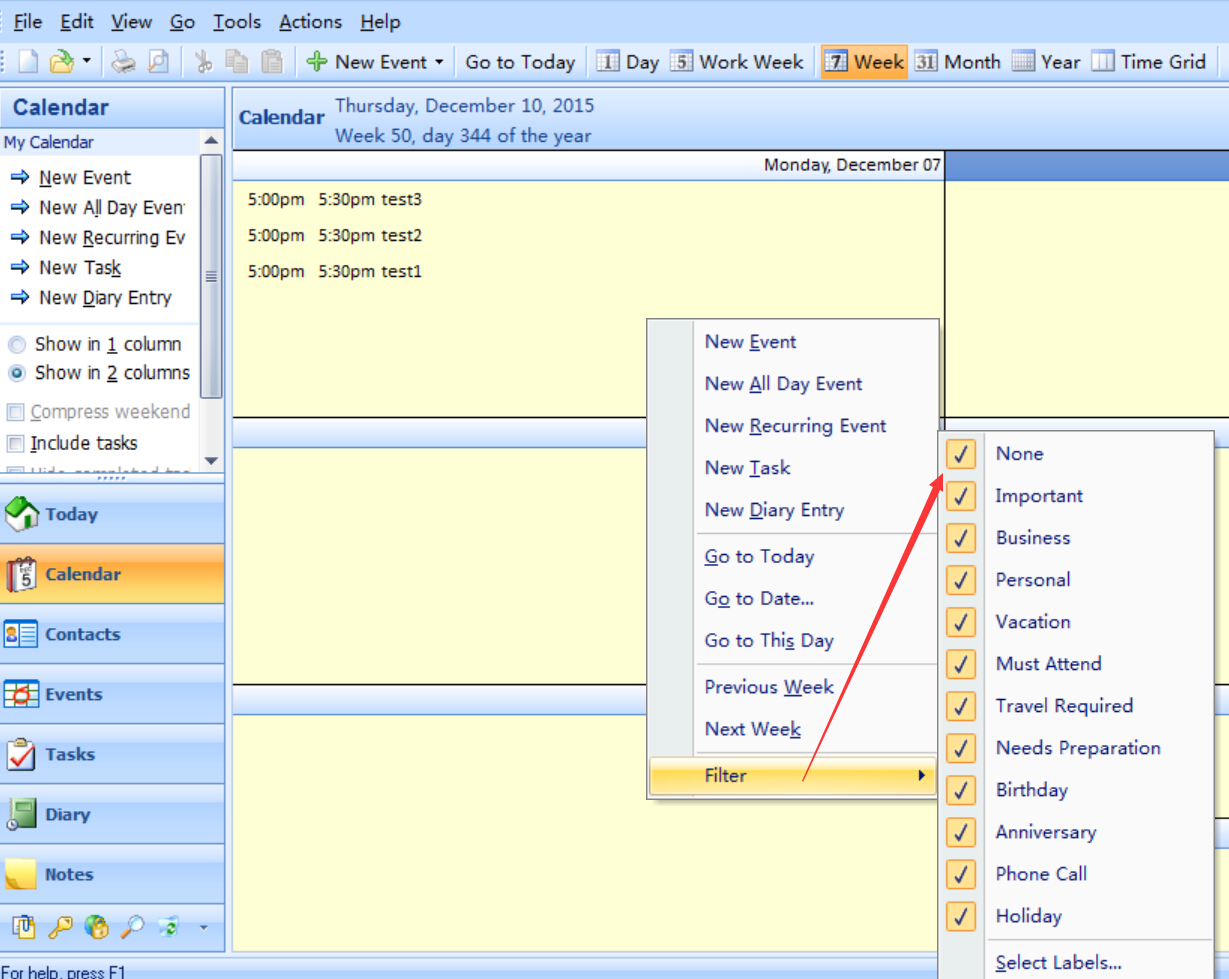The height and width of the screenshot is (979, 1229).
Task: Click the recycle bin icon at bottom
Action: point(167,927)
